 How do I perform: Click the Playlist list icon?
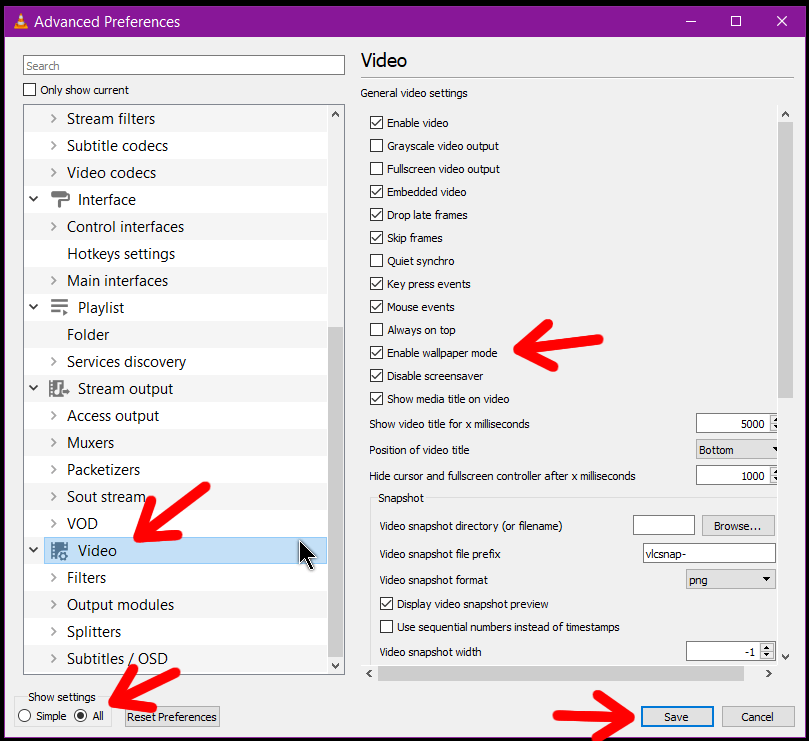[59, 307]
